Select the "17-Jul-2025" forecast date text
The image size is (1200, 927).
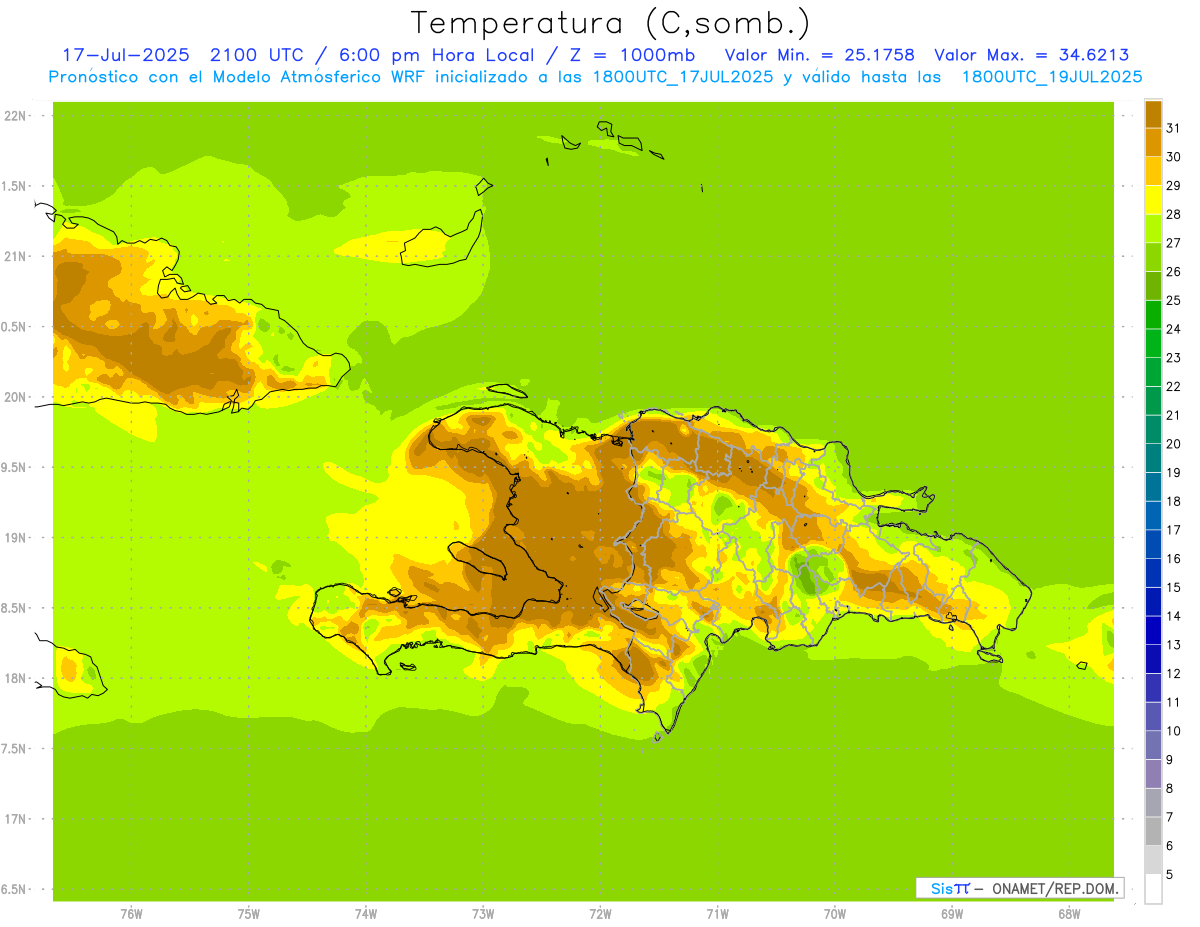[126, 55]
